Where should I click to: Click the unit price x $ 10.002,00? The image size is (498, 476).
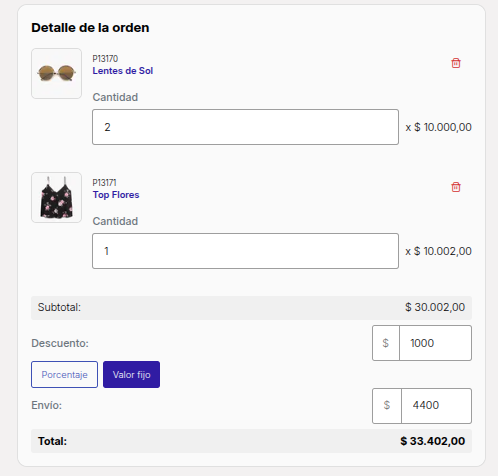[x=438, y=251]
